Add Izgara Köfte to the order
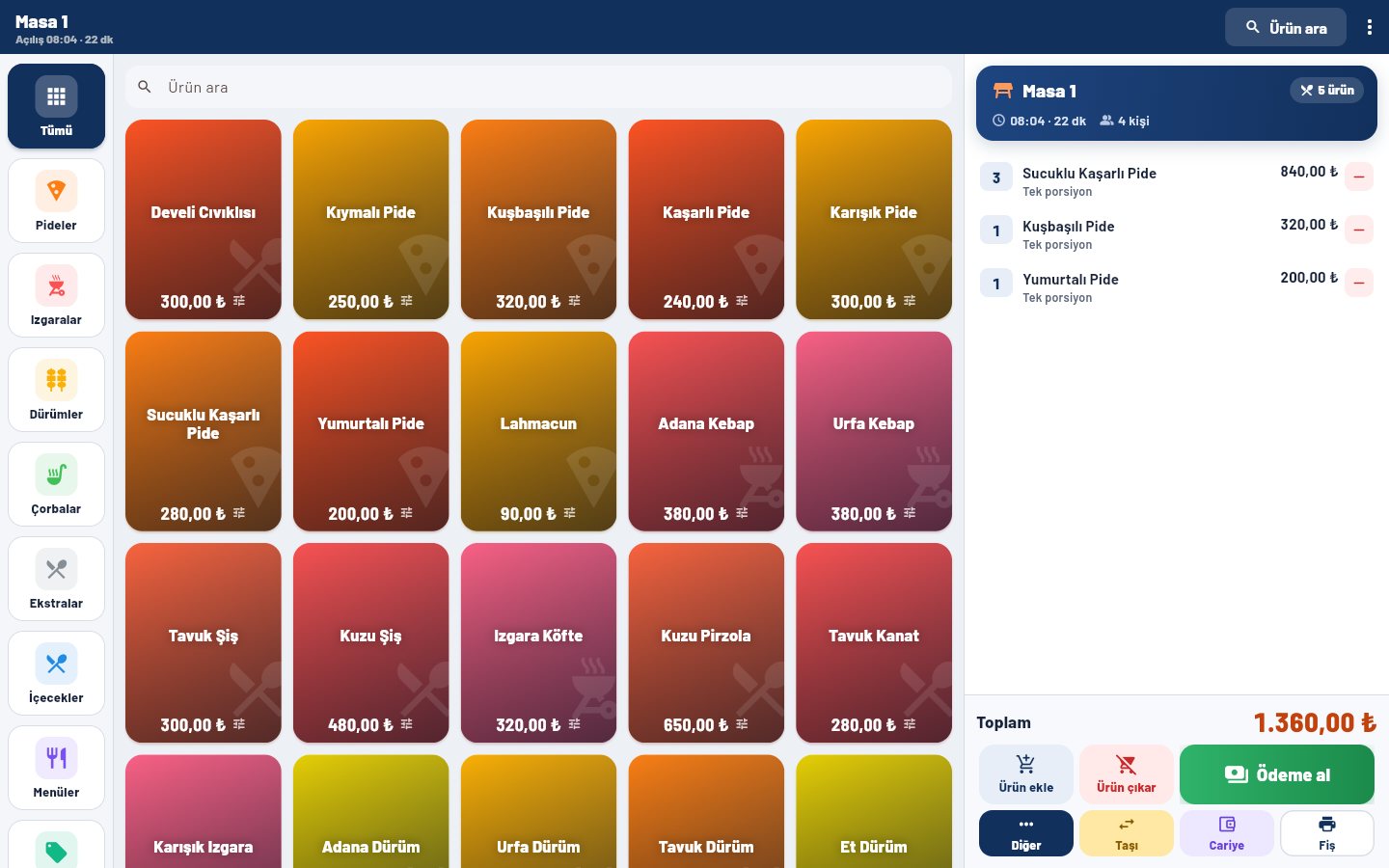This screenshot has width=1389, height=868. pyautogui.click(x=538, y=642)
